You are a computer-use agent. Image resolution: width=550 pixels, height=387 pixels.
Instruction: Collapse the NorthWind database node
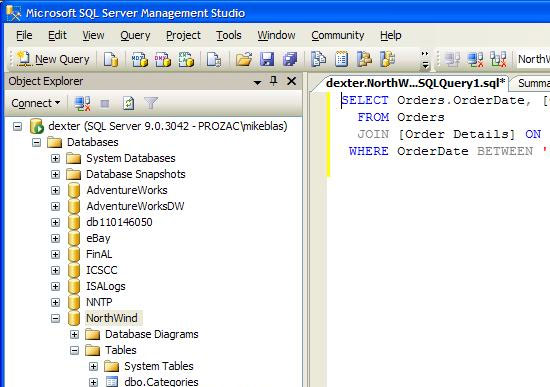pos(55,318)
